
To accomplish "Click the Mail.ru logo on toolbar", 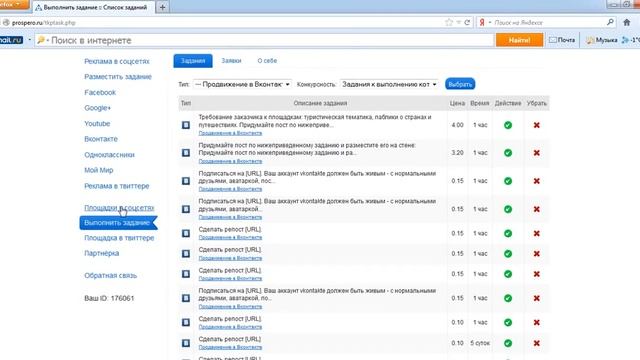I will (x=11, y=40).
